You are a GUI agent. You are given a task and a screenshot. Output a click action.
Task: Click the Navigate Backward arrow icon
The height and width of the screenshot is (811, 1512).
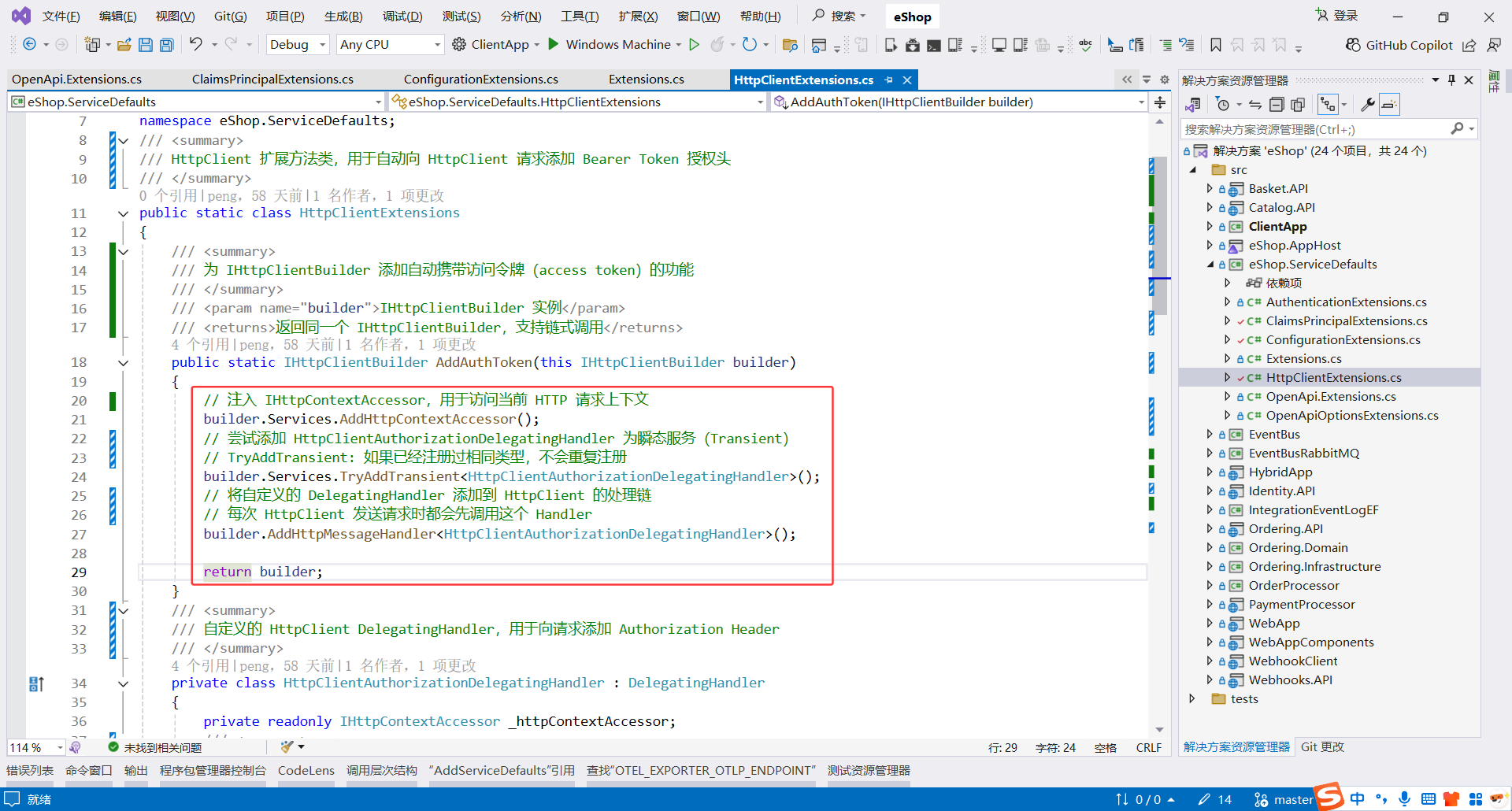tap(29, 44)
